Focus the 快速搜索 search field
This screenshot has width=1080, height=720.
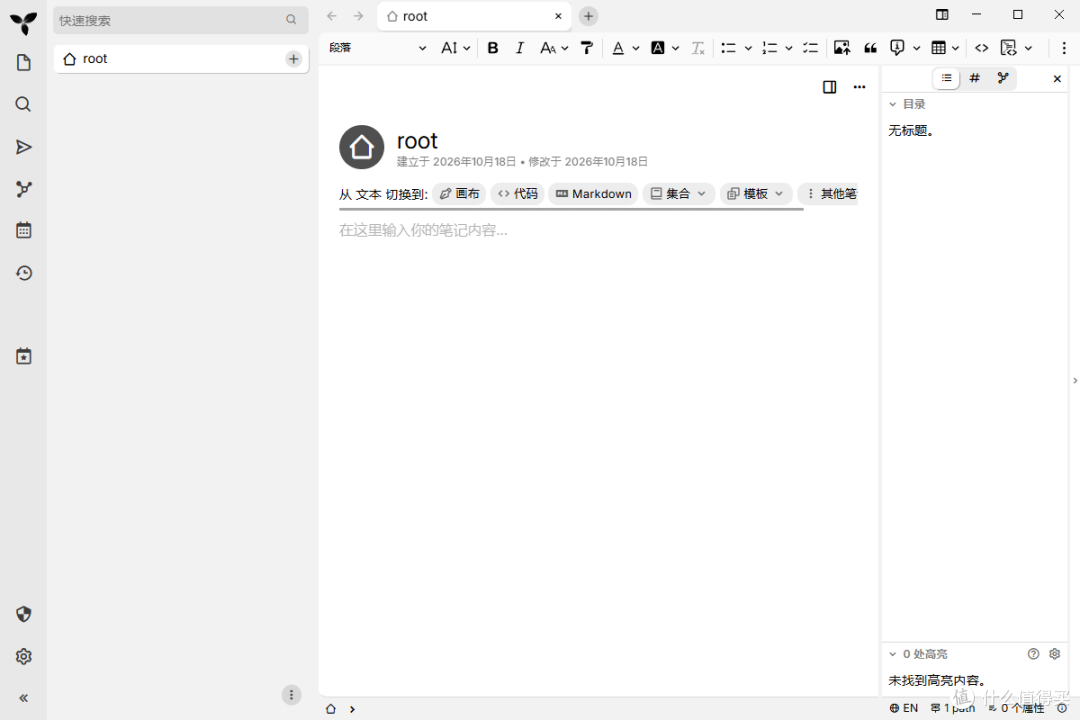point(180,20)
